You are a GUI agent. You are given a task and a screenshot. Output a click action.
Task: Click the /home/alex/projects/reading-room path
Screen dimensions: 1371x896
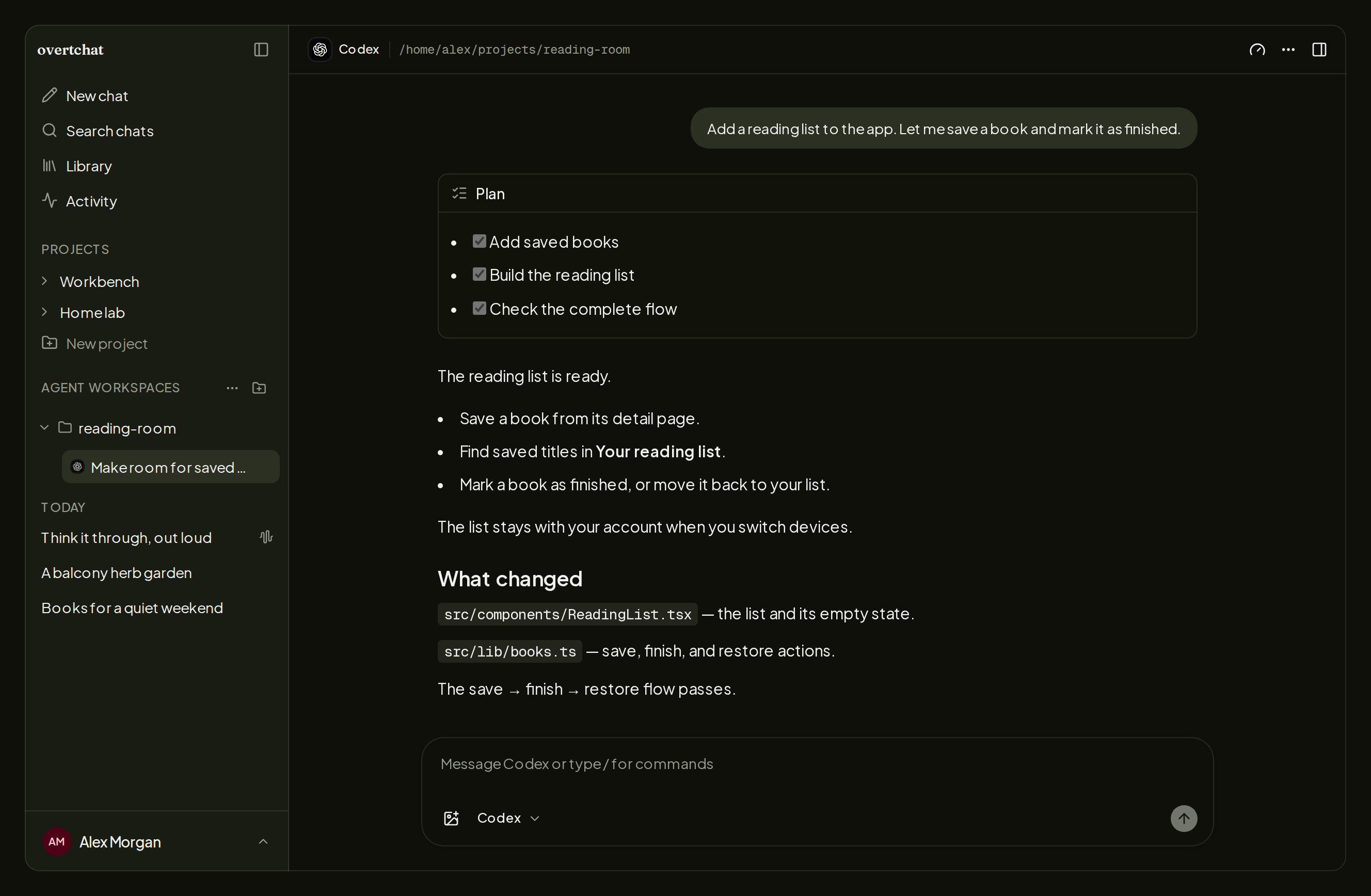point(515,50)
